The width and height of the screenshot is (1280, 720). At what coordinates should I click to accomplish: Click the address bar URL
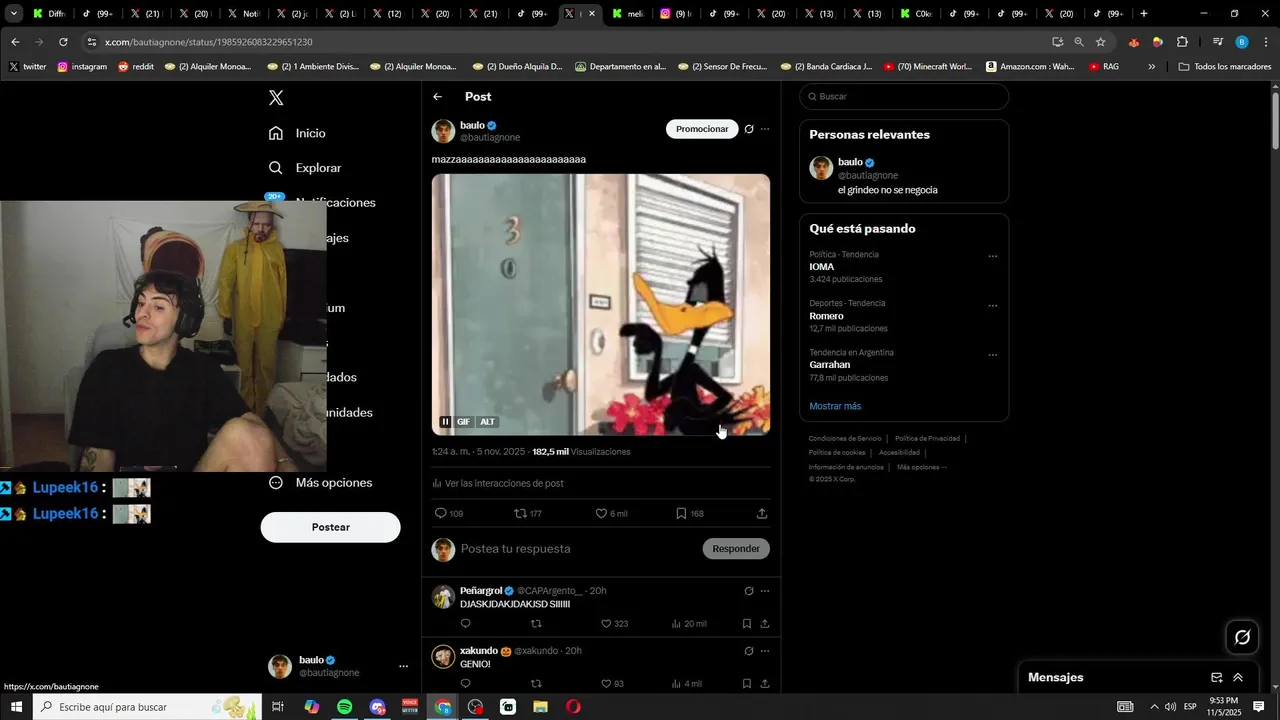(208, 42)
